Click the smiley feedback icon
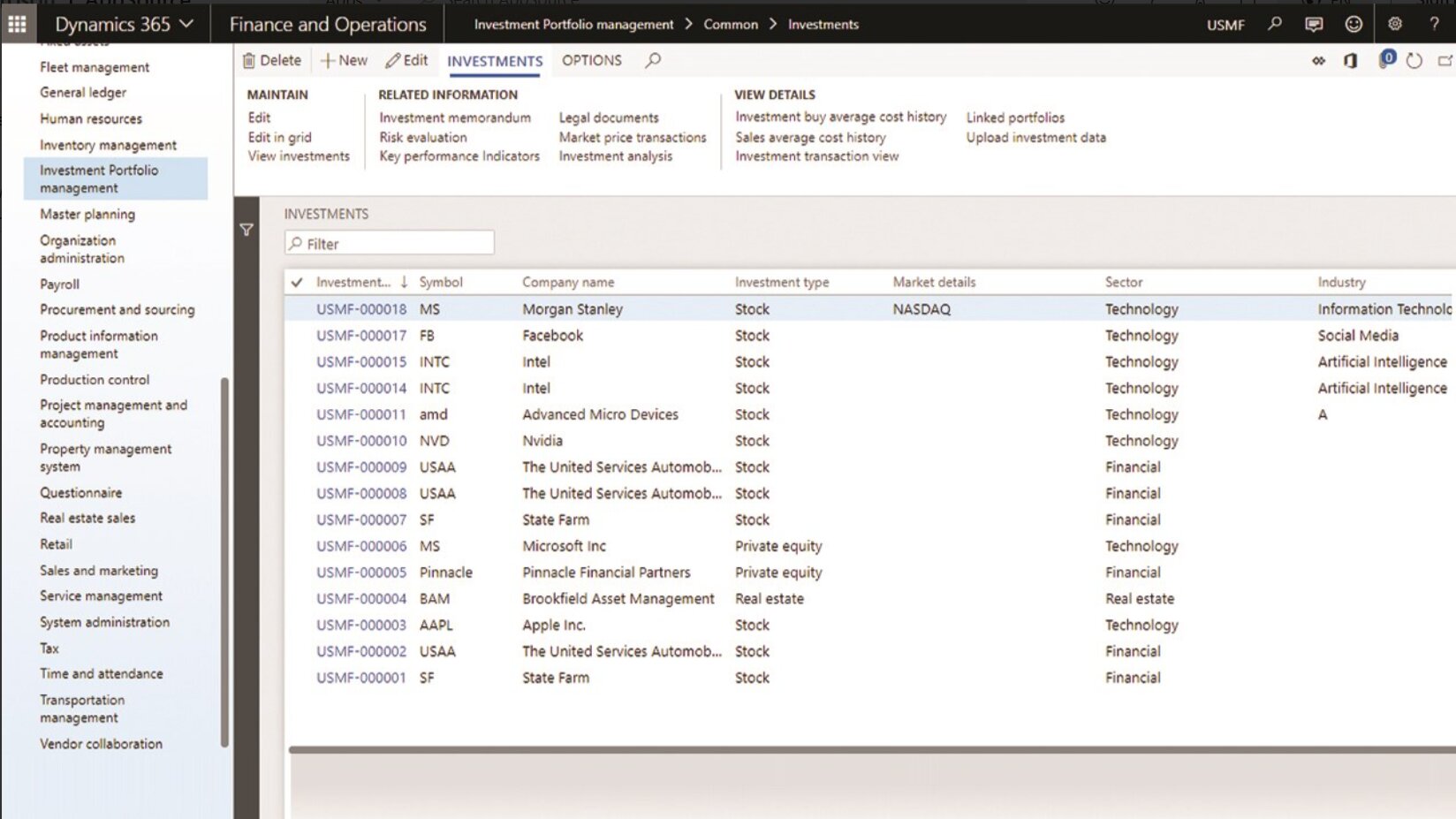The width and height of the screenshot is (1456, 819). (x=1354, y=24)
